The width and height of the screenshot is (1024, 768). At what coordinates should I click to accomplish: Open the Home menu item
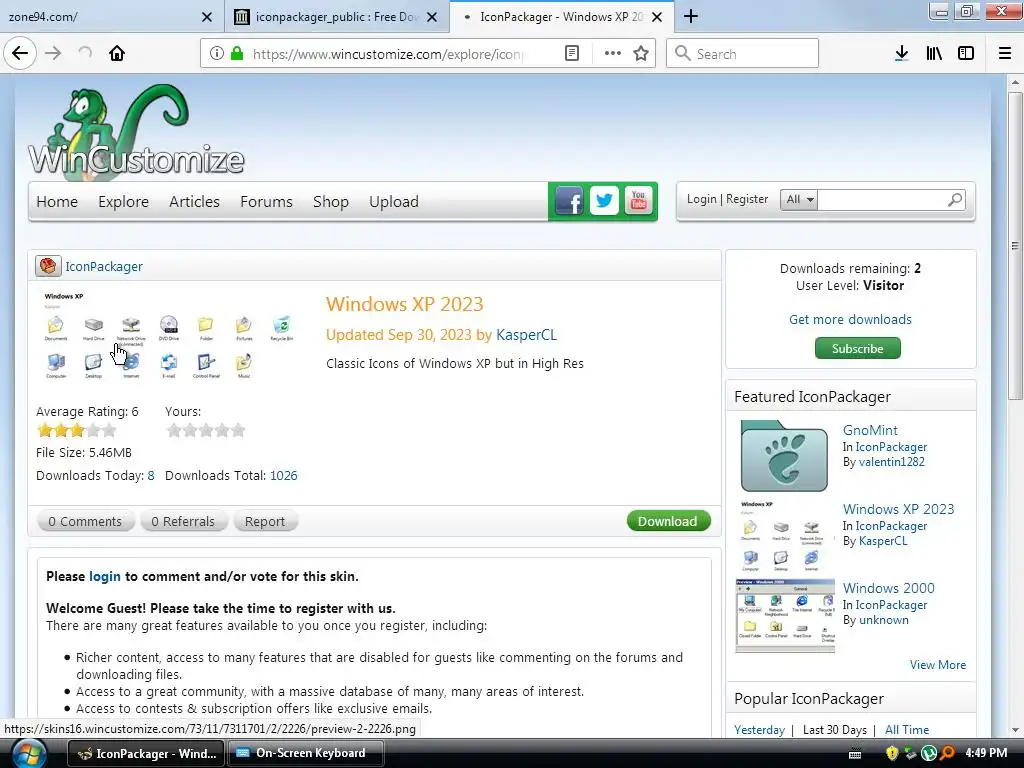[x=57, y=202]
